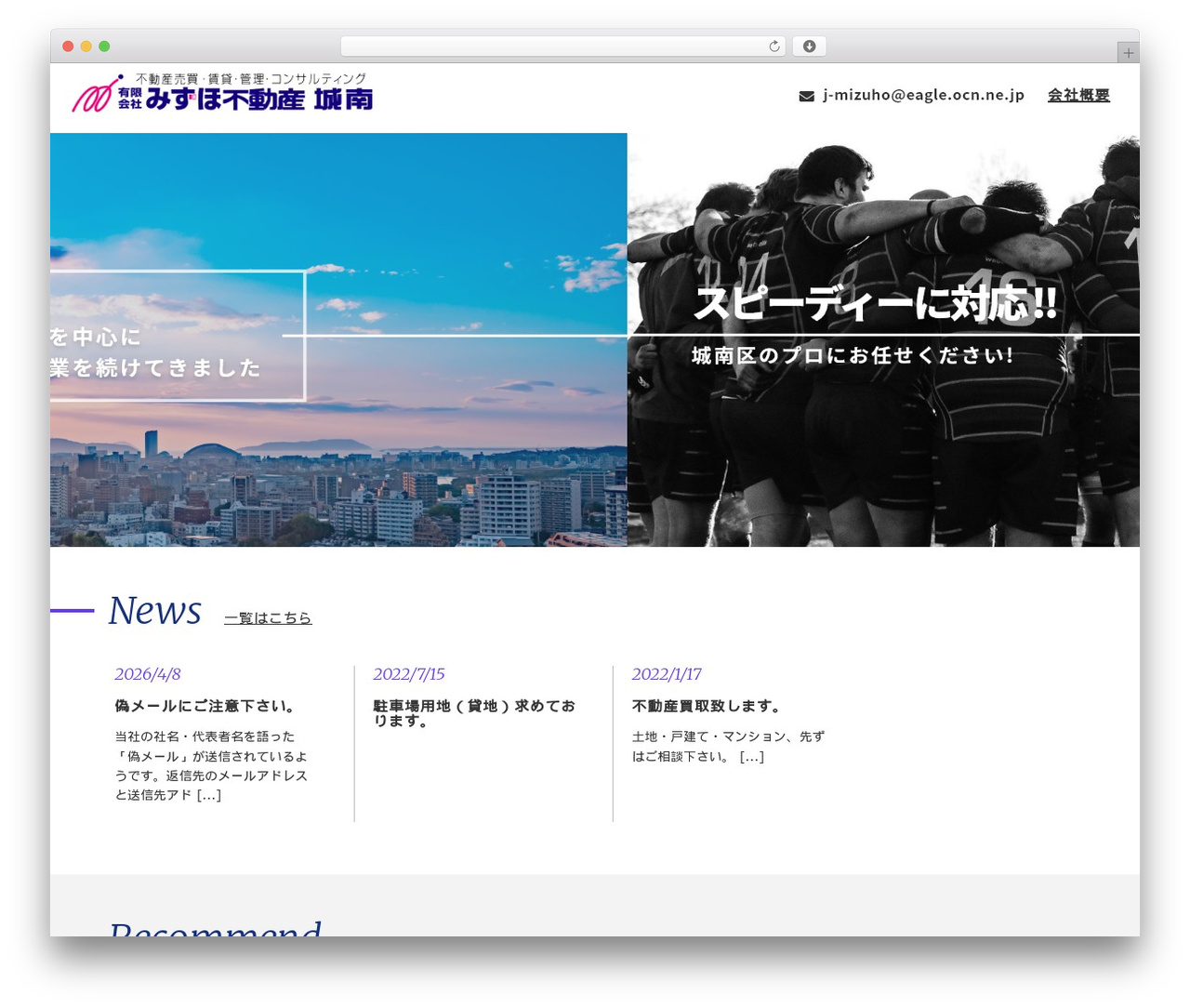Click the rugby team hero image

(x=883, y=339)
